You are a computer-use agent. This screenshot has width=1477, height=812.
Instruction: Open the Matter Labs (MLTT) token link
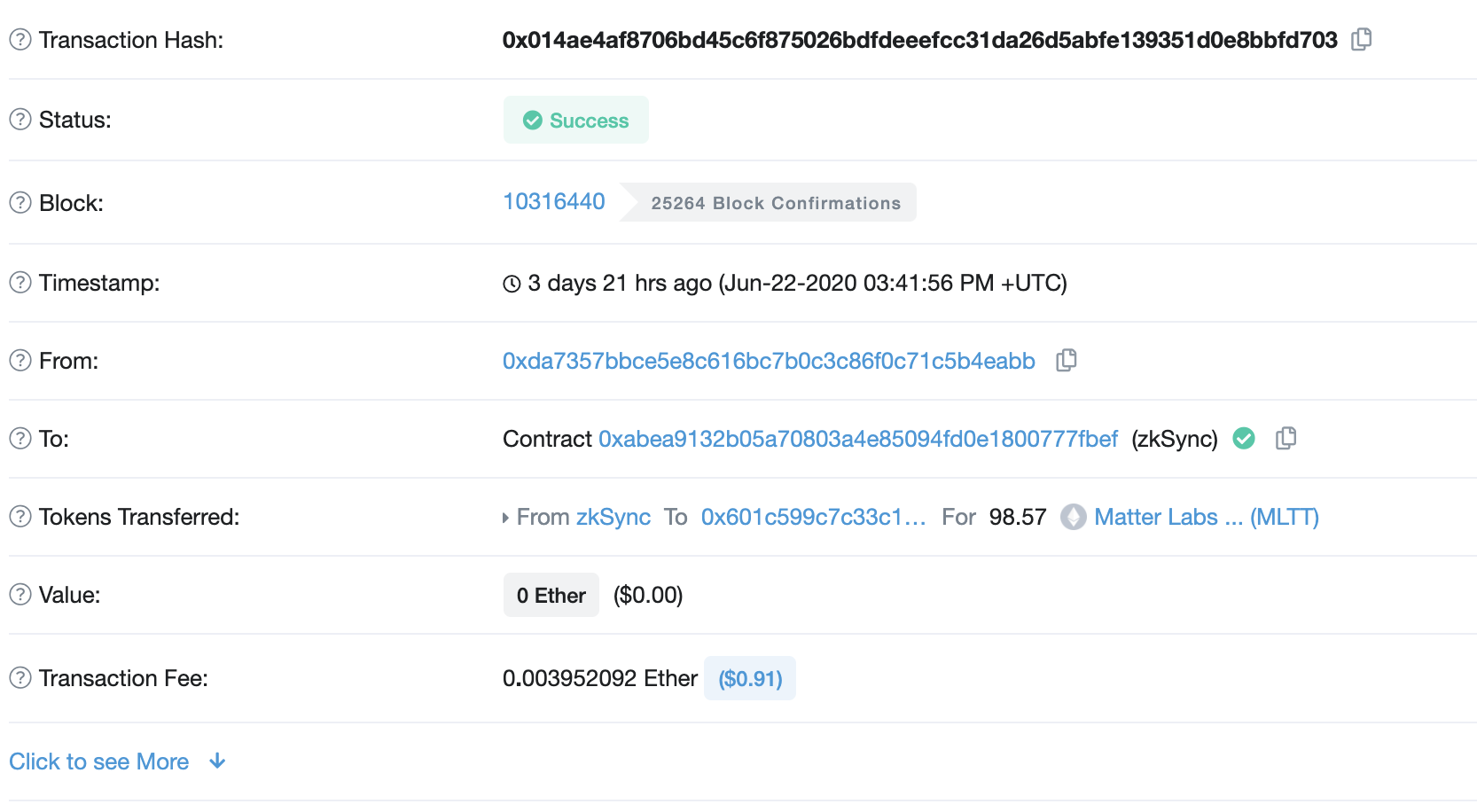pos(1207,517)
